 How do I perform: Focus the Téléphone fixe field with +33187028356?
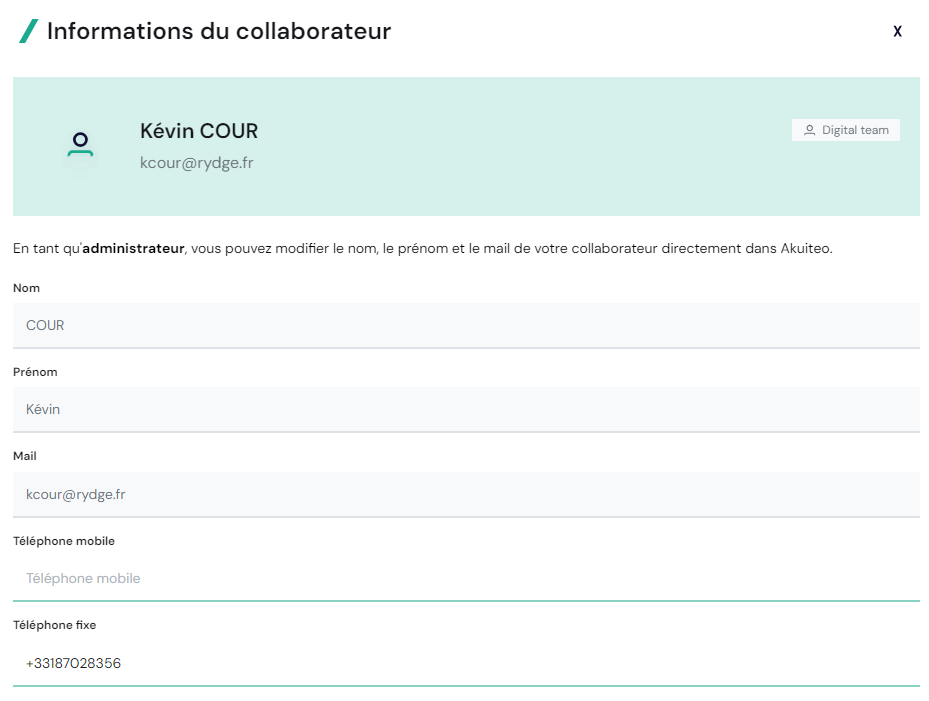click(x=466, y=663)
